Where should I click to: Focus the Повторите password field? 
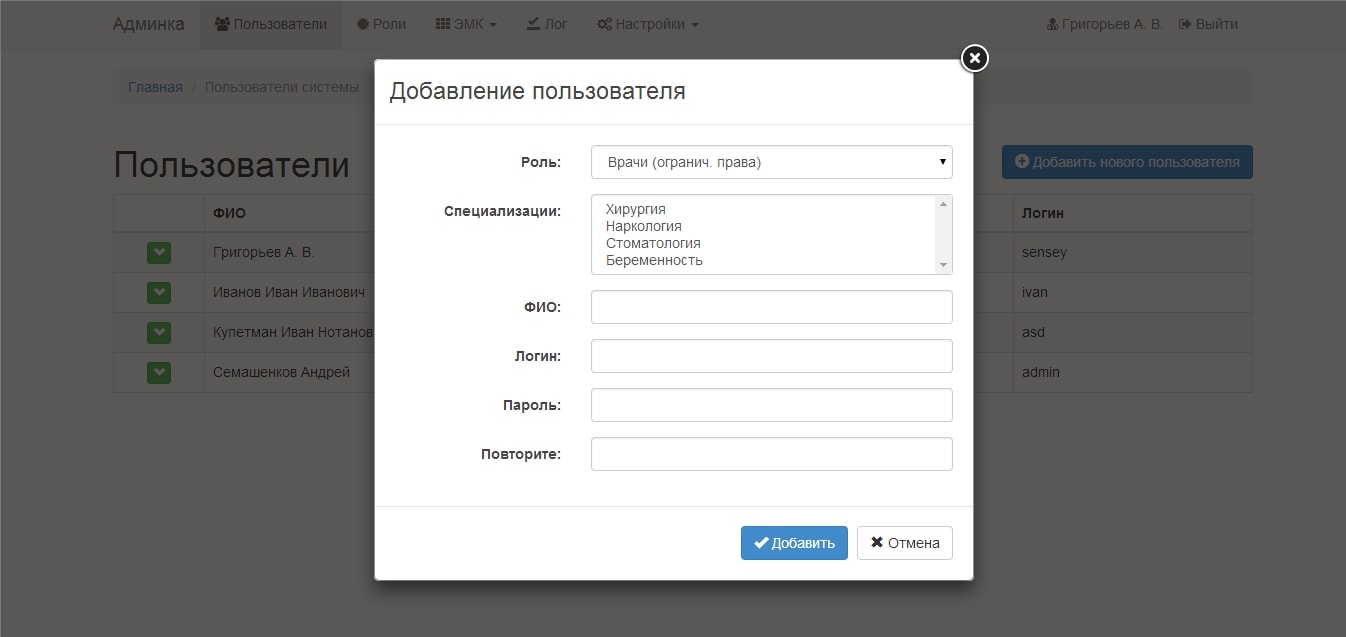click(x=771, y=454)
